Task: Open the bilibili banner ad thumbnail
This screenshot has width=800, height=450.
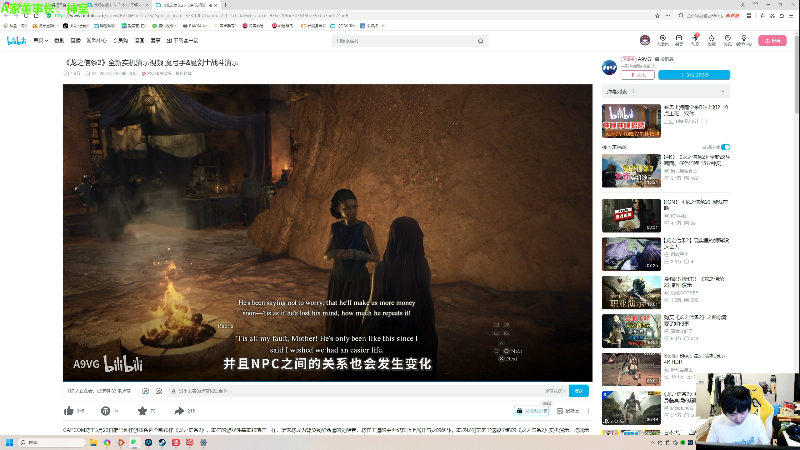Action: coord(631,121)
